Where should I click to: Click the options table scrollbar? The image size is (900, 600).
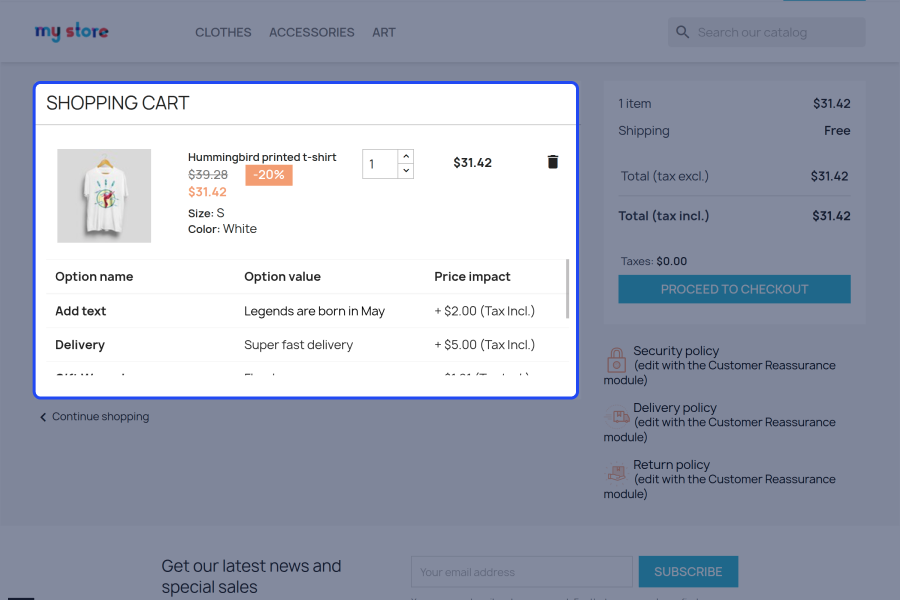coord(567,288)
